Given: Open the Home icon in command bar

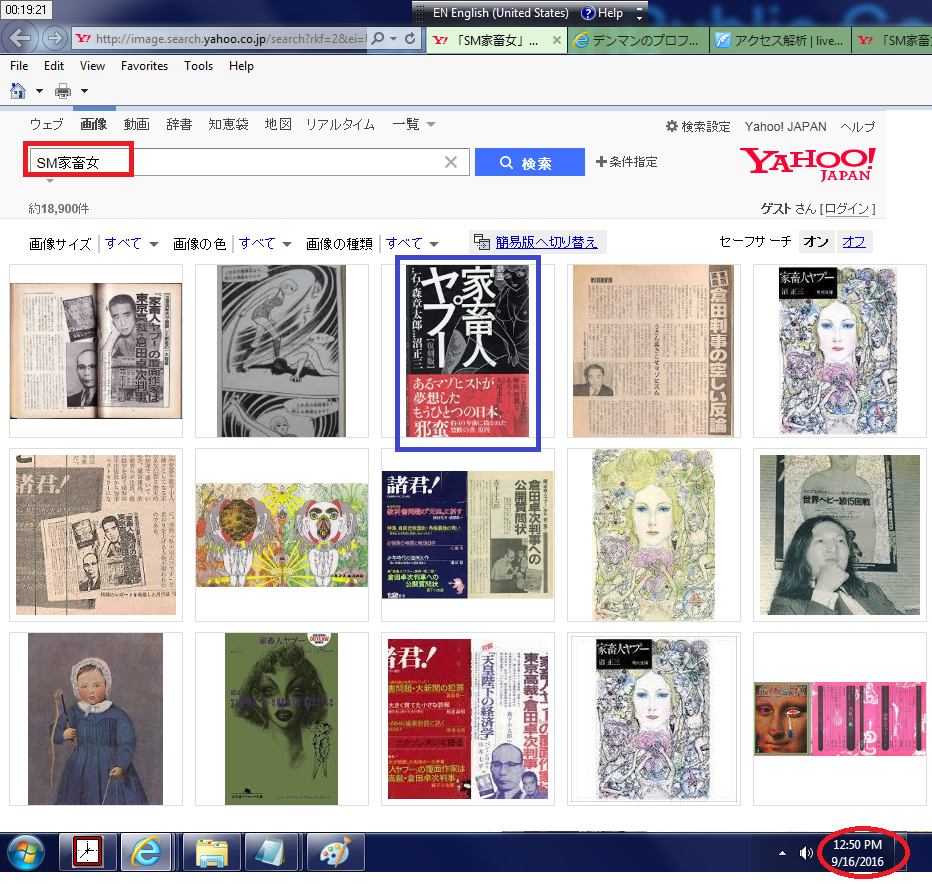Looking at the screenshot, I should 18,91.
